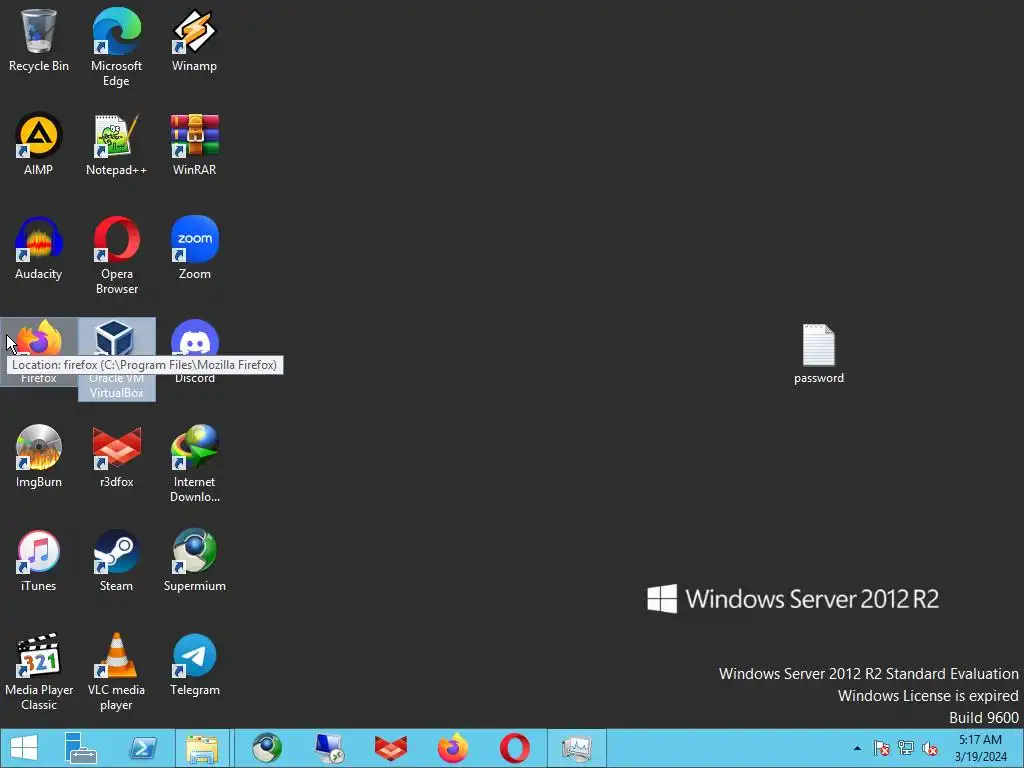Select the Media Player Classic desktop icon
The width and height of the screenshot is (1024, 768).
(39, 671)
